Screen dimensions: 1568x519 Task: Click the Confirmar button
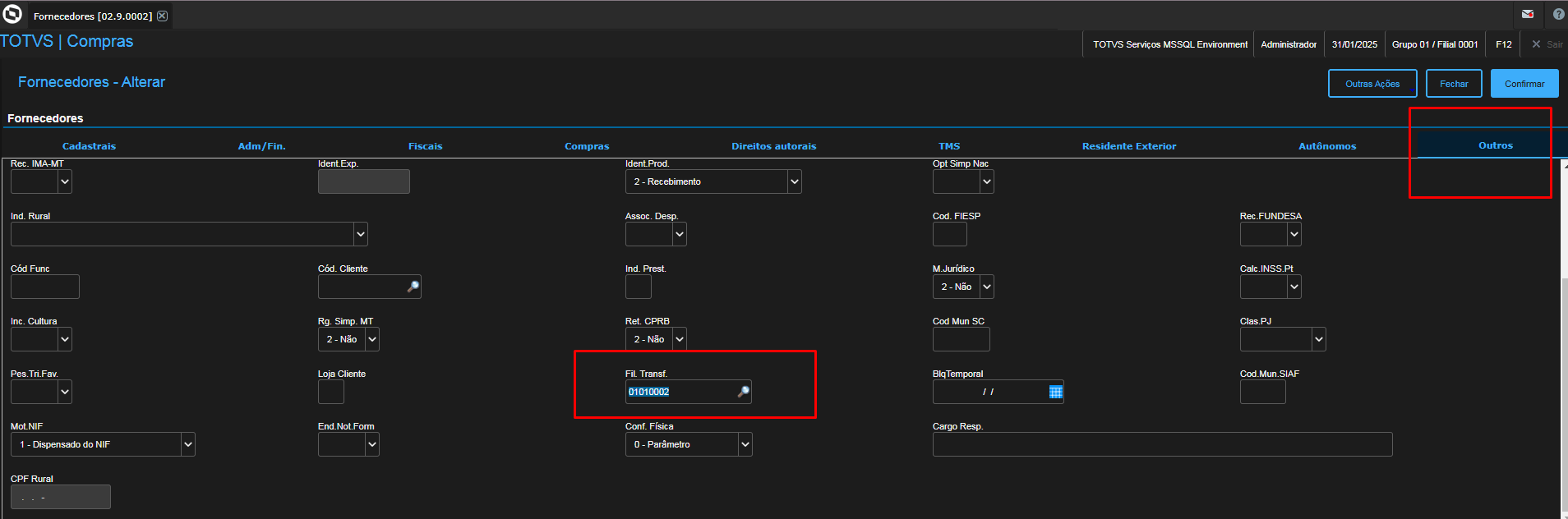coord(1524,84)
